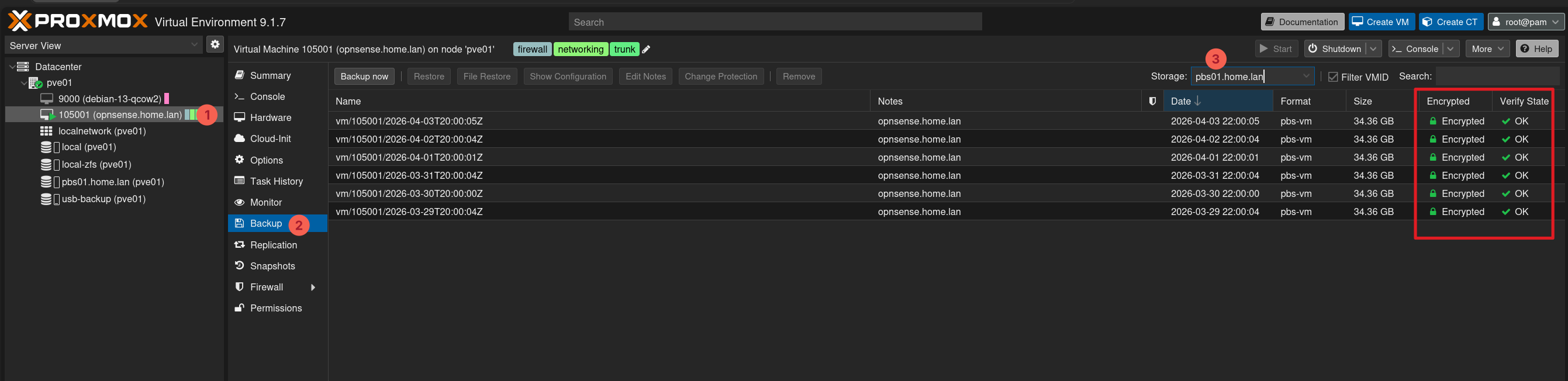1568x381 pixels.
Task: Click the Proxmox logo
Action: (78, 21)
